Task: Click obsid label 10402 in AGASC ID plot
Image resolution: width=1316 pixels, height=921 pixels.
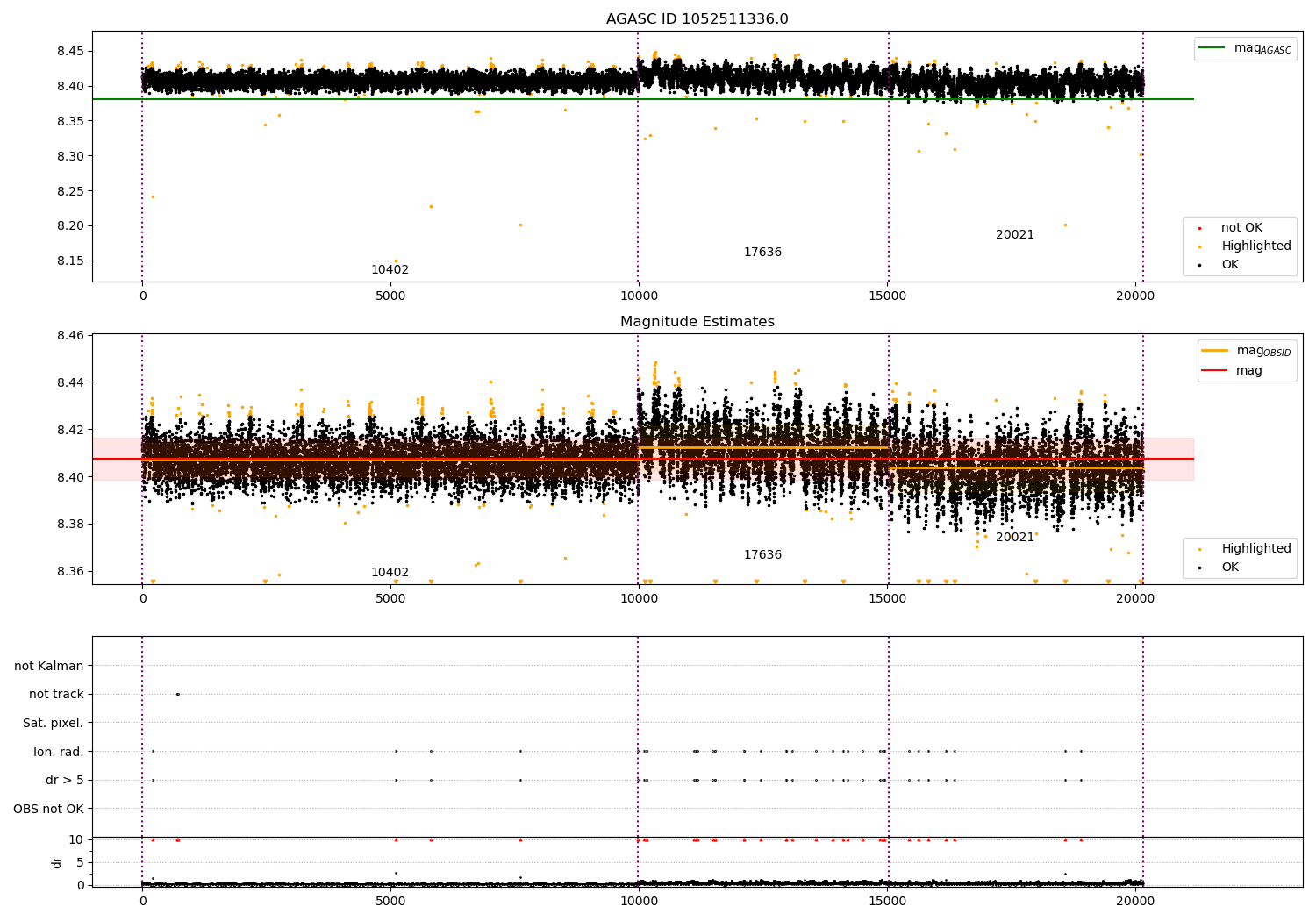Action: pyautogui.click(x=390, y=270)
